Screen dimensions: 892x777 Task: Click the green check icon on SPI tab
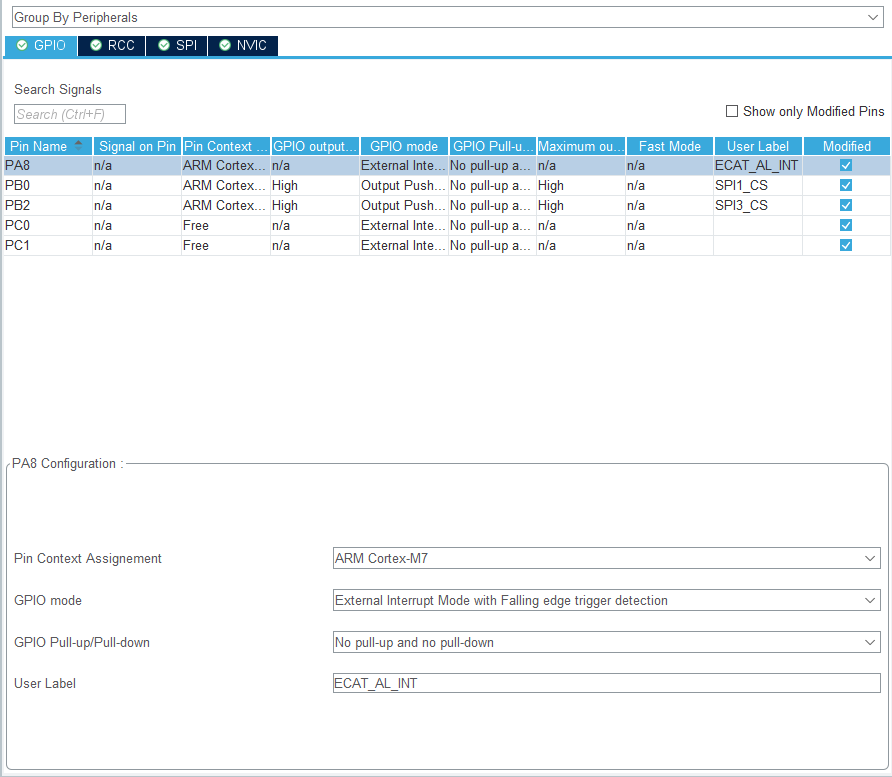click(x=164, y=45)
